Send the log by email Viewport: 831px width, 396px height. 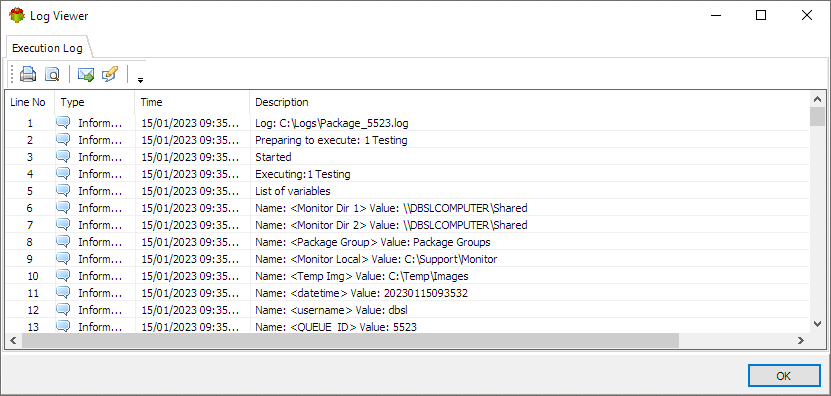86,75
